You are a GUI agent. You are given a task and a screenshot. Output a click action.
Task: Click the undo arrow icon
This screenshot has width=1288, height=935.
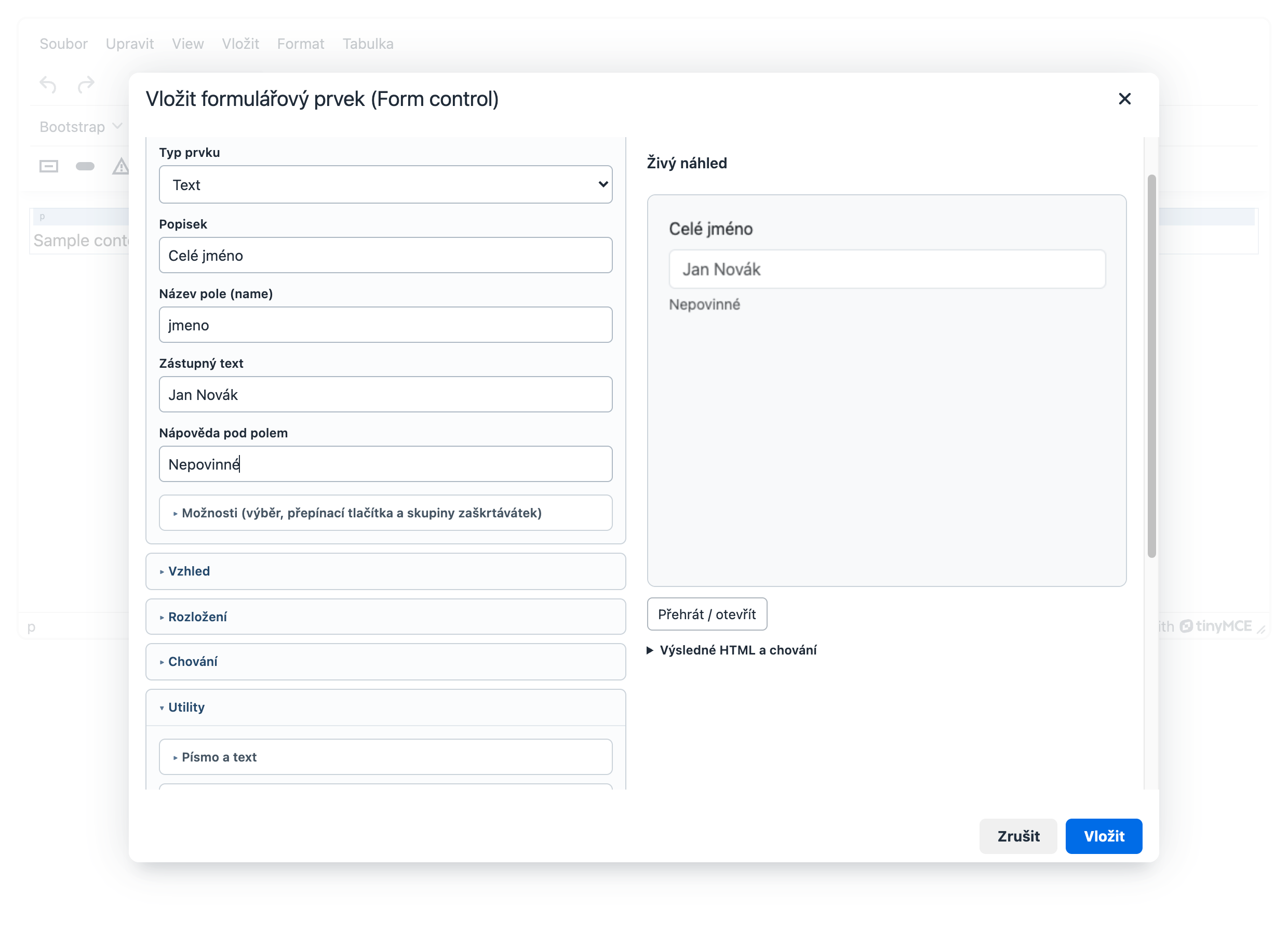coord(48,85)
